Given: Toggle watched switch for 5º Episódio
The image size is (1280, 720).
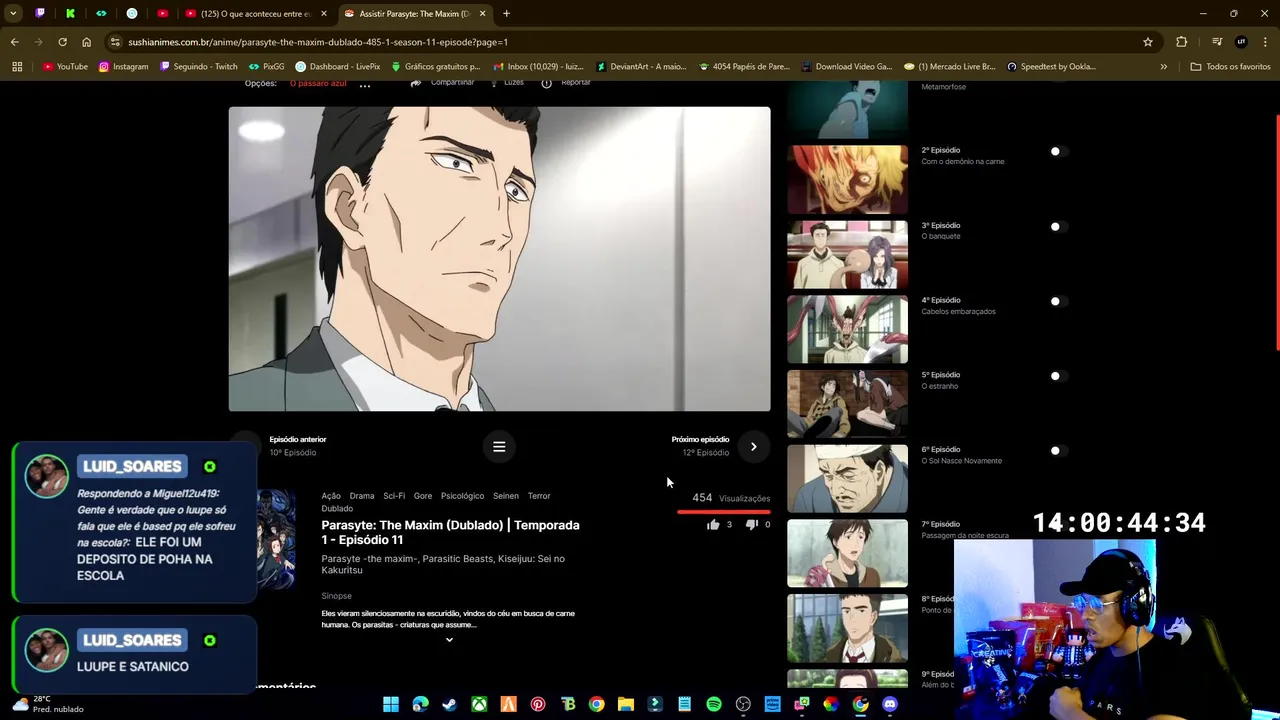Looking at the screenshot, I should pos(1058,376).
